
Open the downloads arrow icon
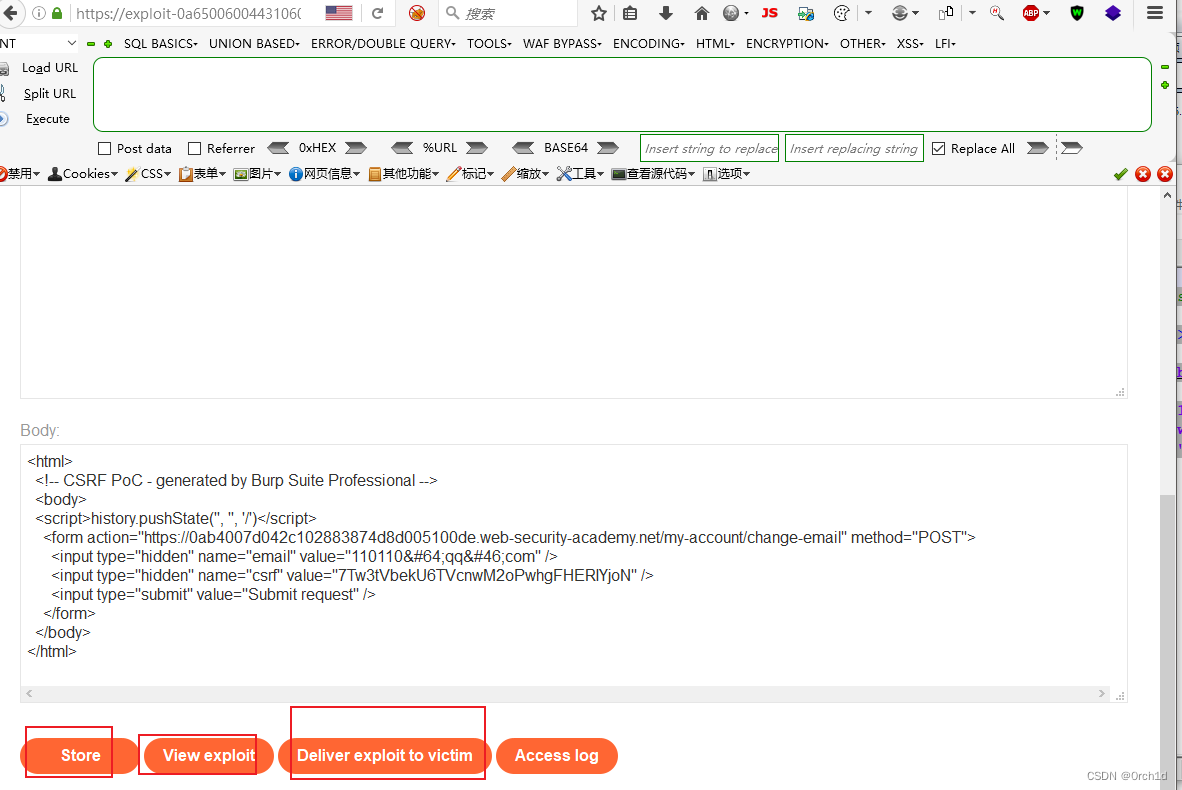(666, 13)
